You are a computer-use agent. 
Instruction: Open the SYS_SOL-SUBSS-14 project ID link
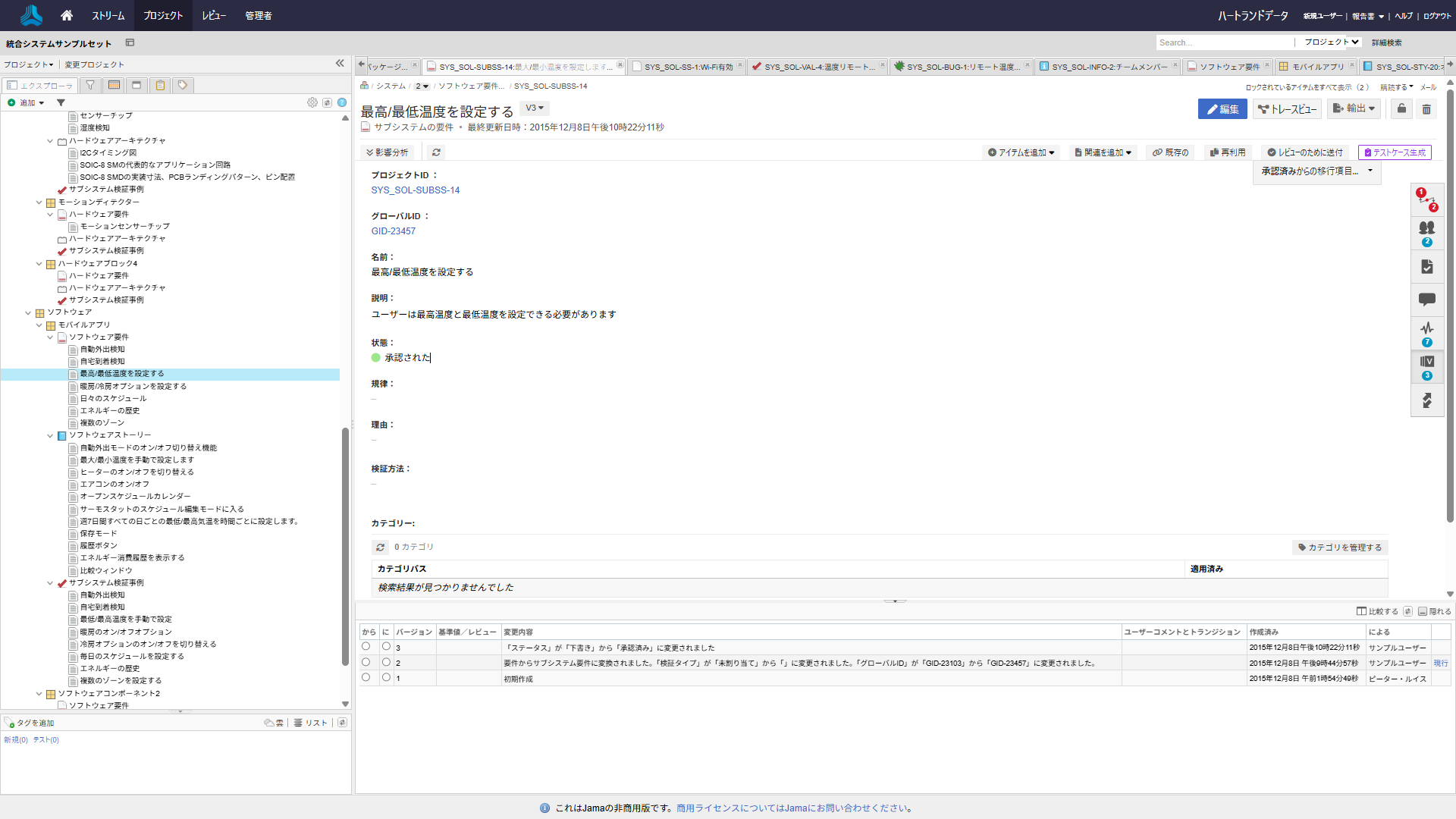point(415,190)
